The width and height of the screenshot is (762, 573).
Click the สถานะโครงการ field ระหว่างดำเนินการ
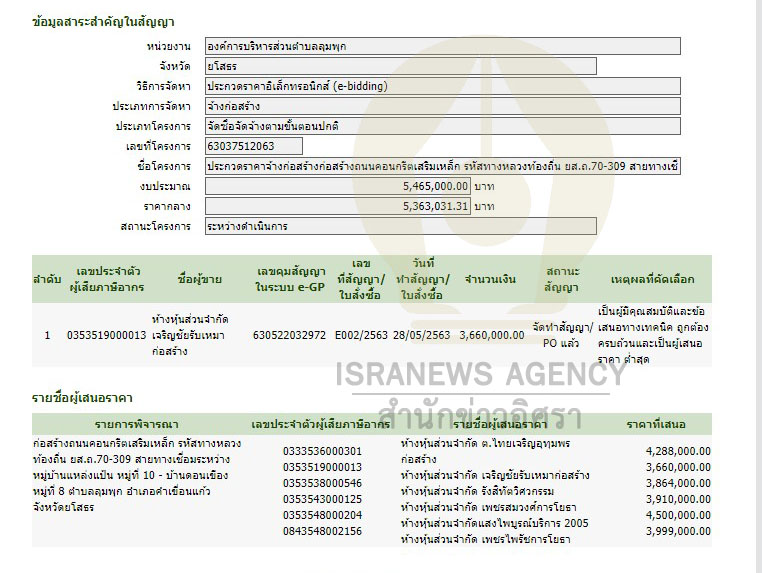coord(400,226)
